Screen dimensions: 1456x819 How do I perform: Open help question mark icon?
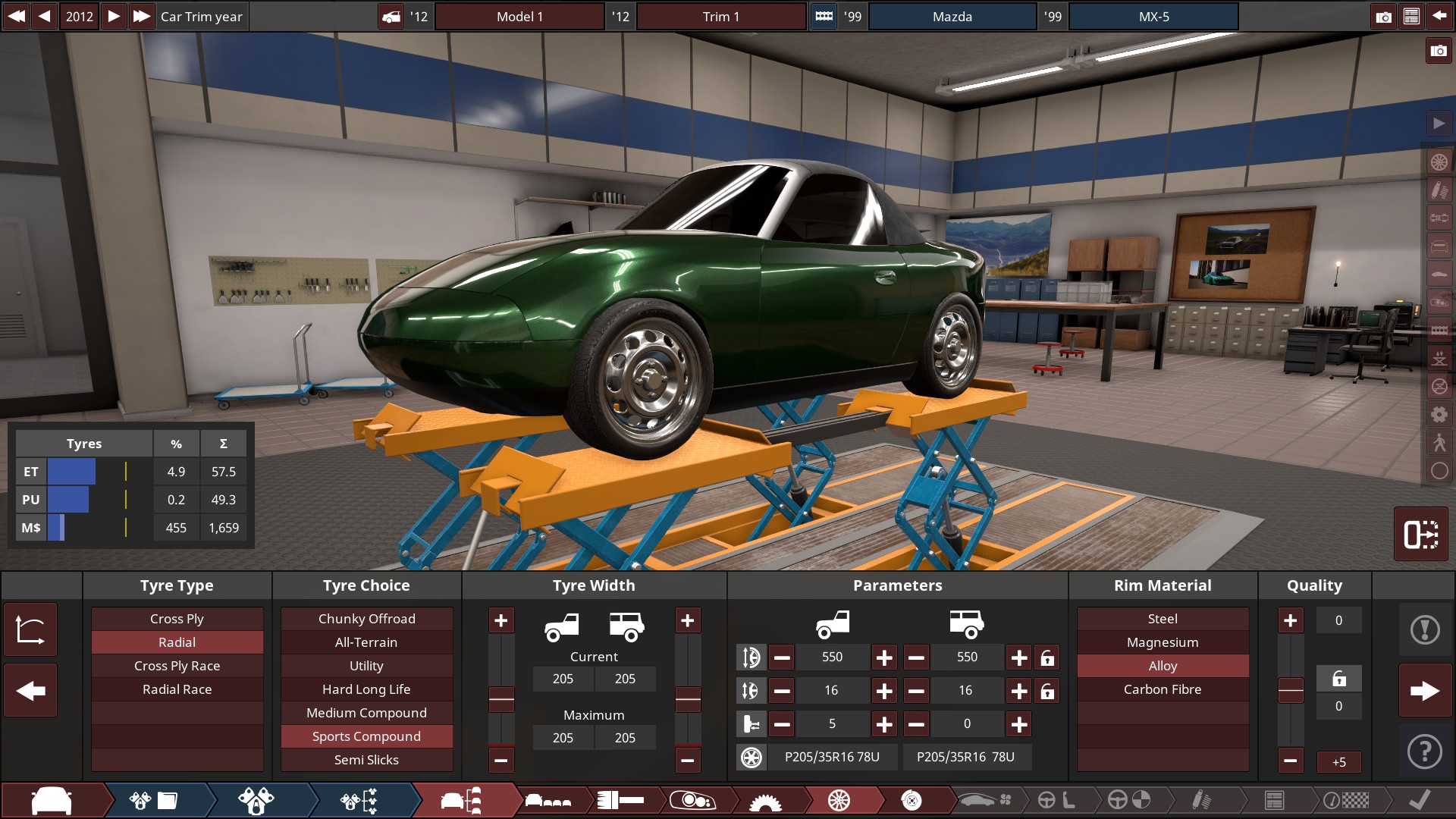(1425, 752)
